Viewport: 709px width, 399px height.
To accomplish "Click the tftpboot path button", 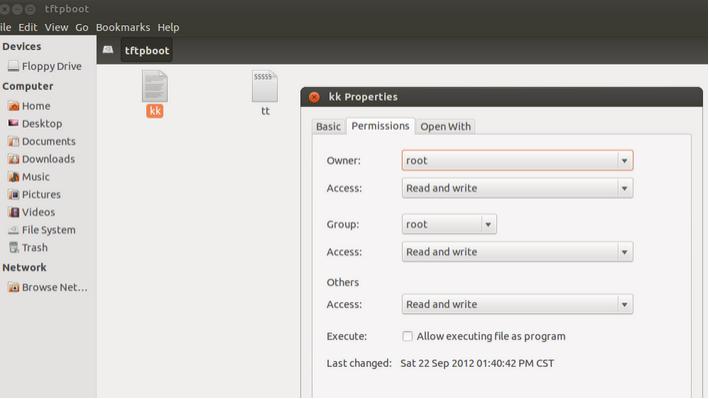I will 147,50.
